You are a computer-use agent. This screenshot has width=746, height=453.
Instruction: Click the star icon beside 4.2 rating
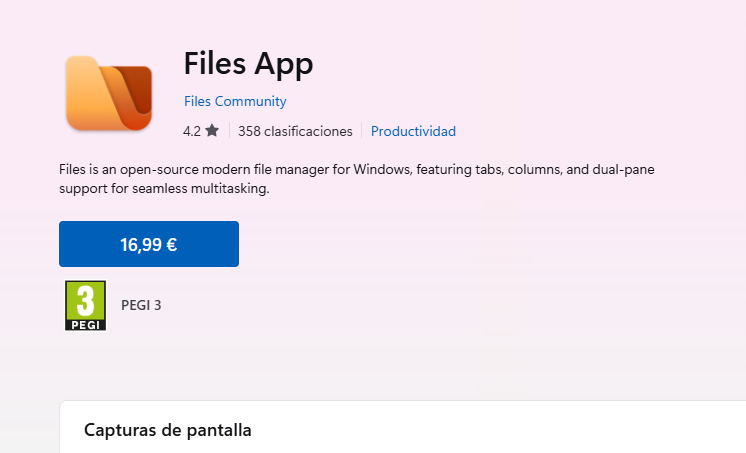pyautogui.click(x=212, y=130)
